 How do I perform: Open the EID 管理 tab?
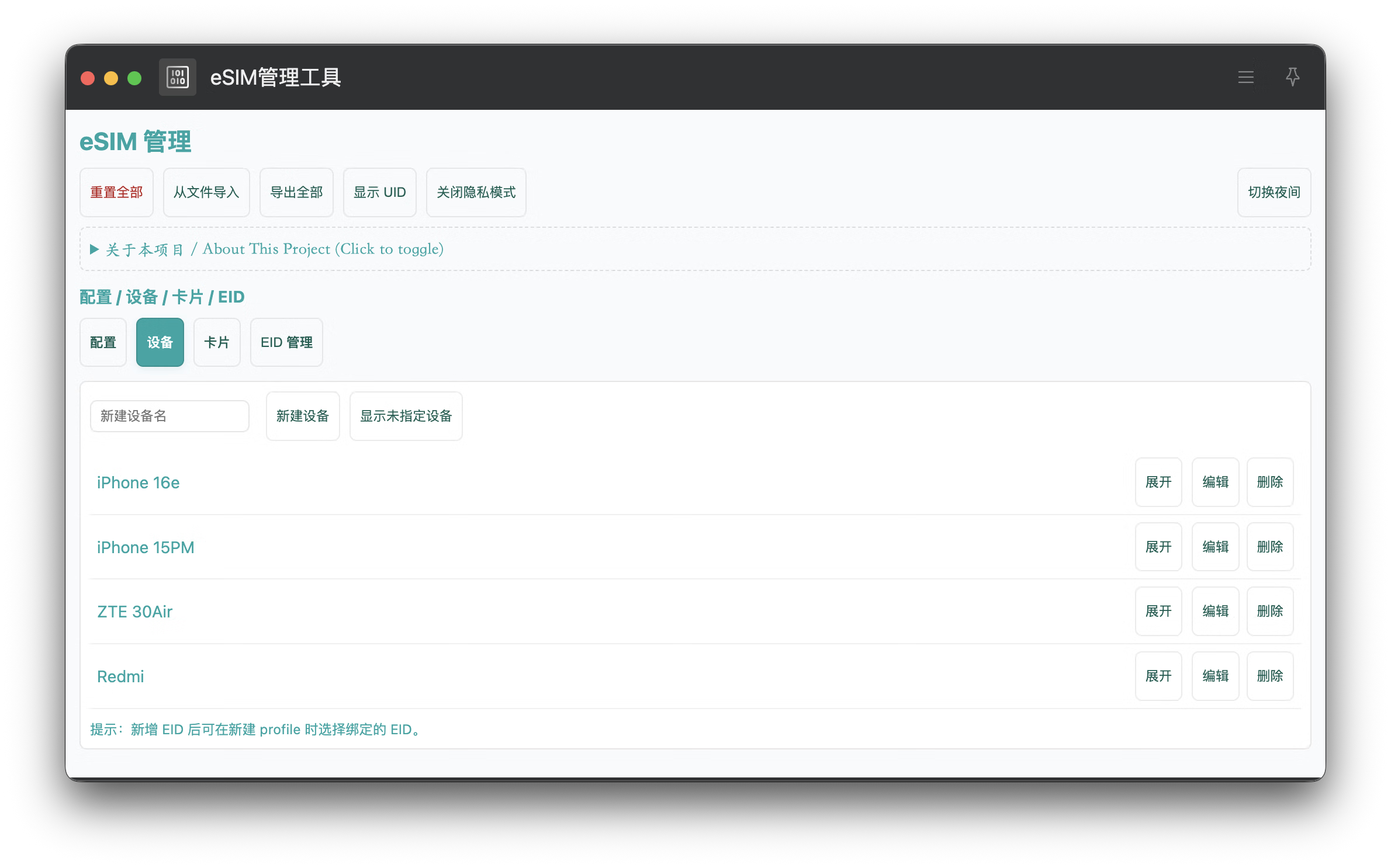point(286,342)
